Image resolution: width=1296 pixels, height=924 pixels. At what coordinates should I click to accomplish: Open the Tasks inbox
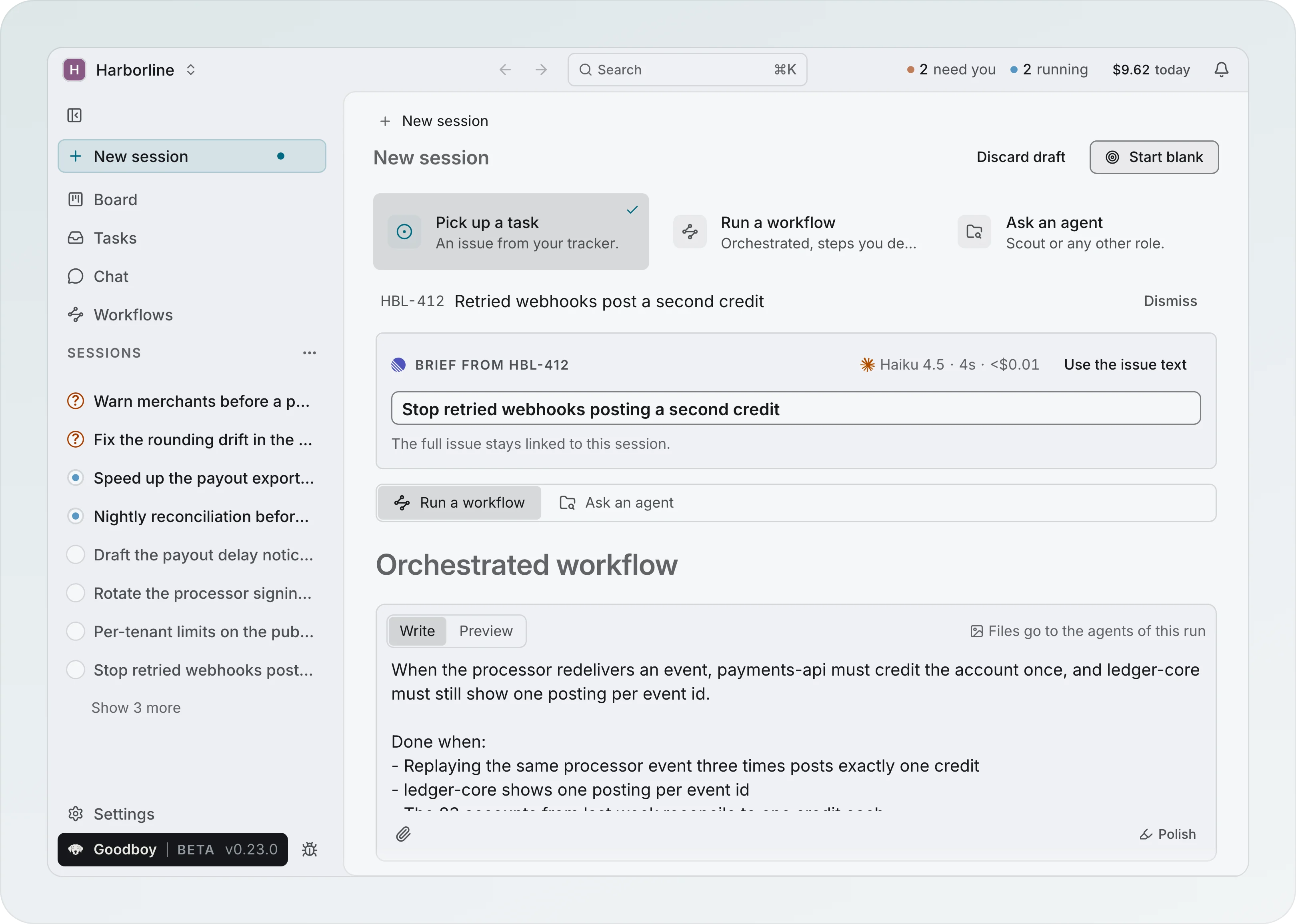coord(102,238)
